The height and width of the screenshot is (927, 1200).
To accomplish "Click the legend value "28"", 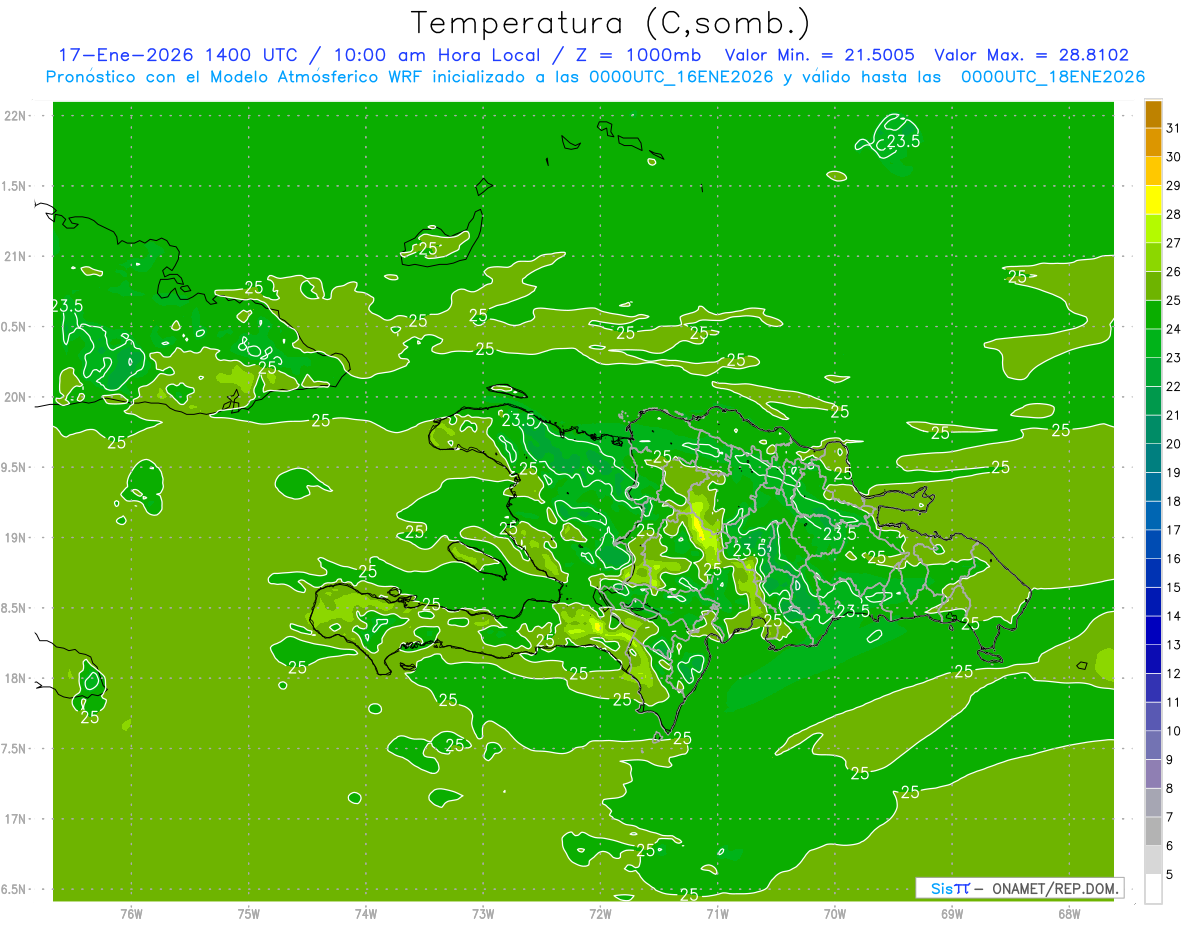I will click(1174, 214).
